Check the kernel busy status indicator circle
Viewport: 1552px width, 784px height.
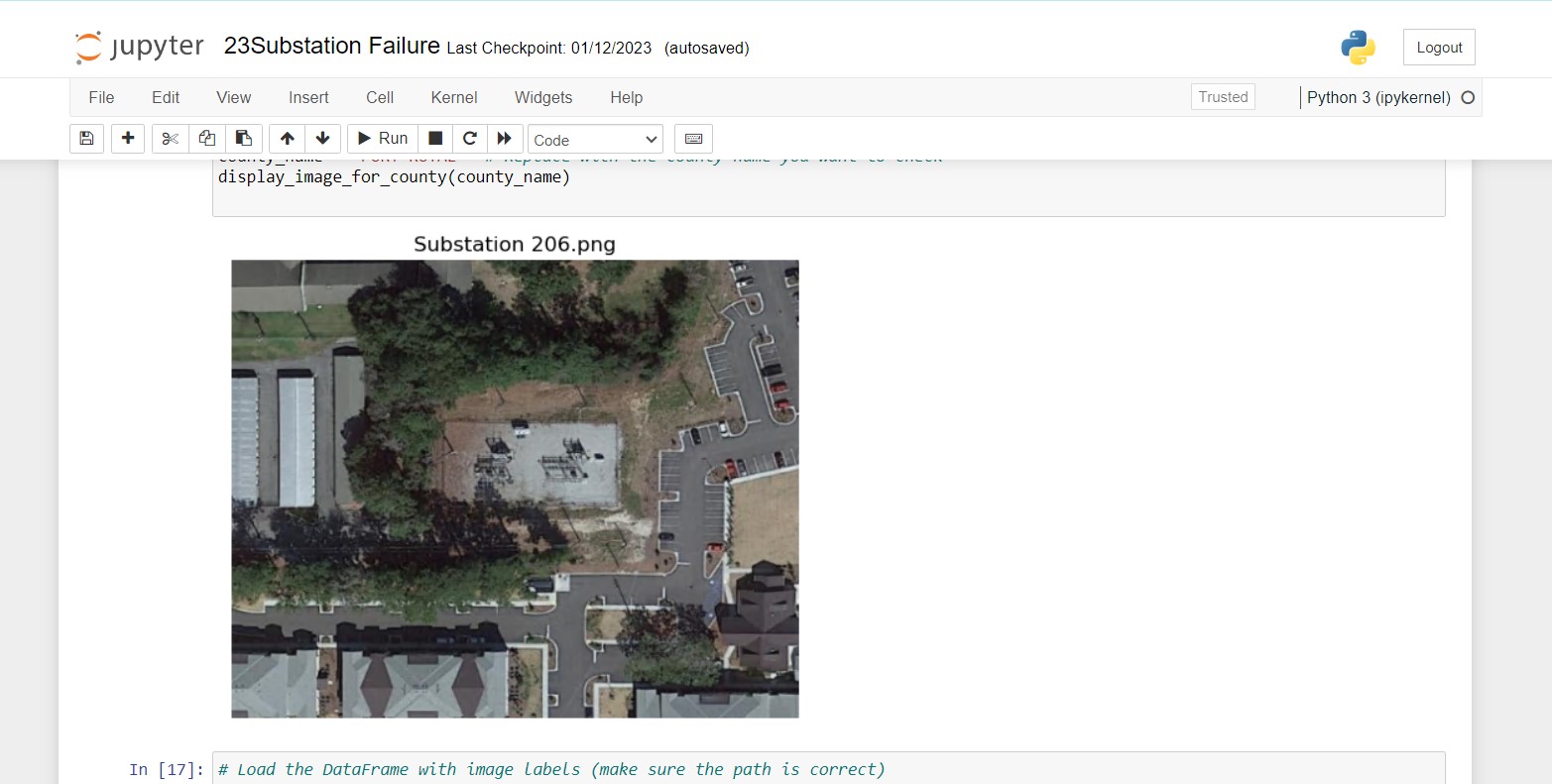(x=1468, y=97)
